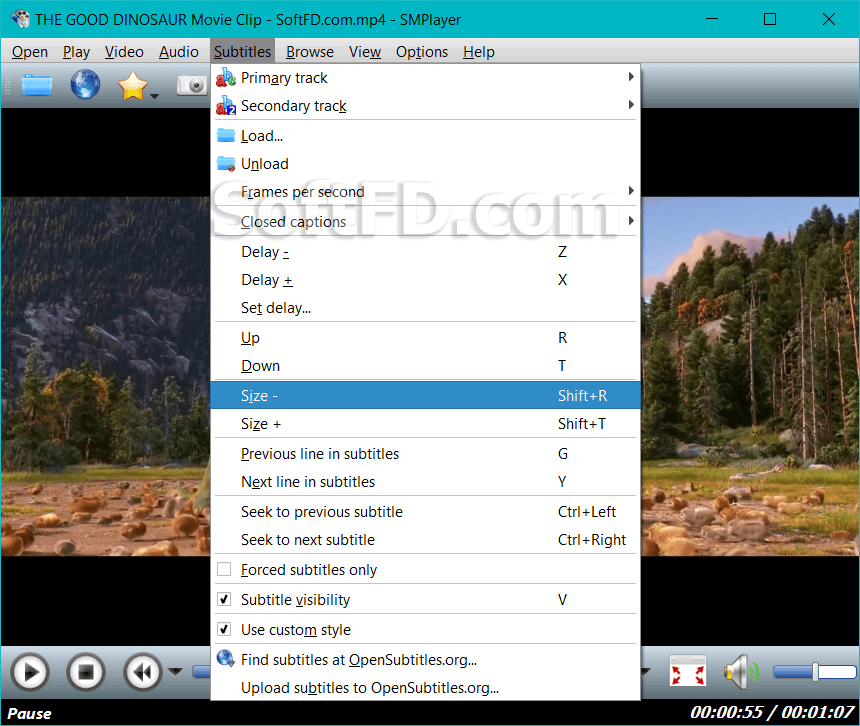Click Upload subtitles to OpenSubtitles.org...
Image resolution: width=860 pixels, height=726 pixels.
426,687
